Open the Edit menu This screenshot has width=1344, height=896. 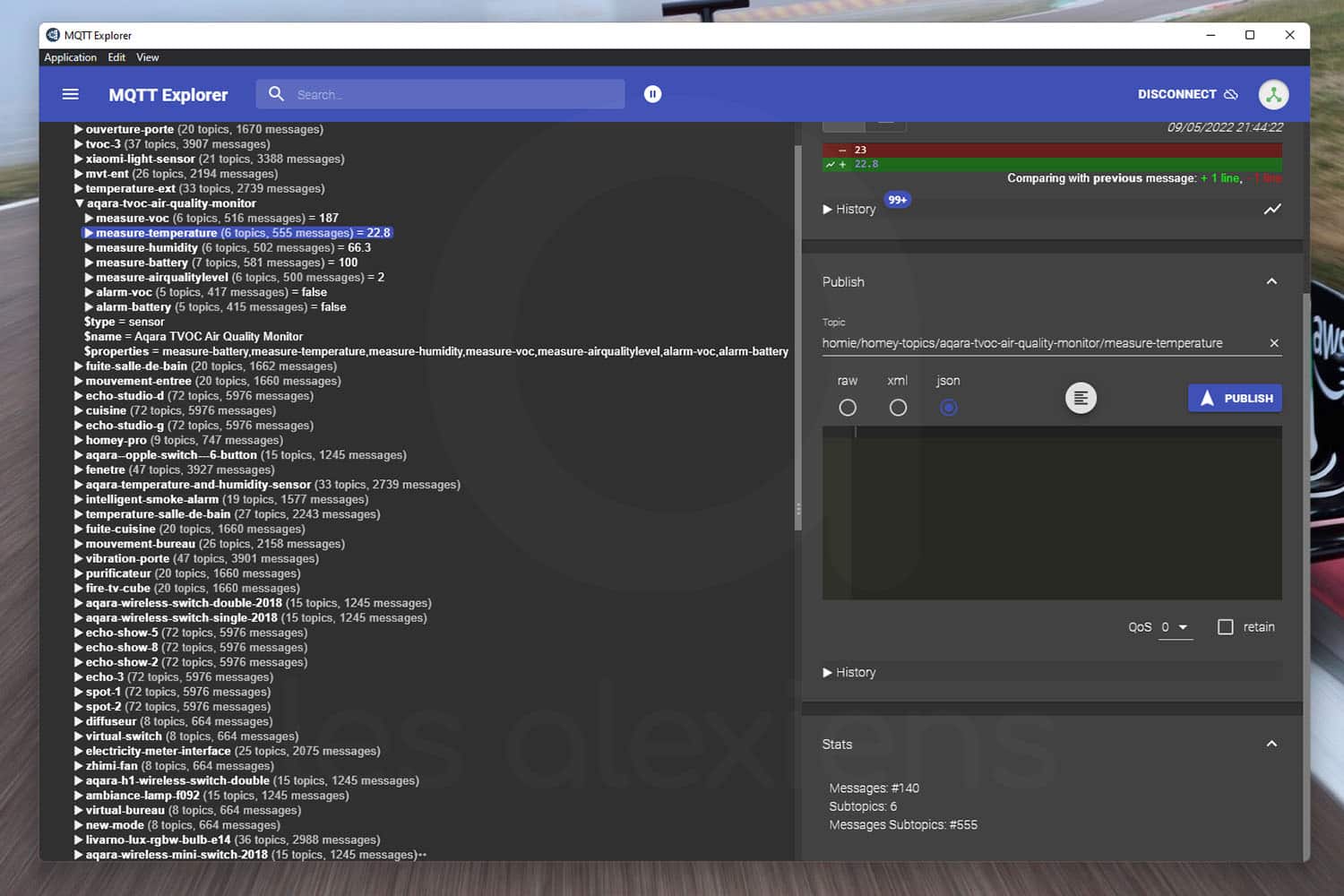pyautogui.click(x=116, y=57)
